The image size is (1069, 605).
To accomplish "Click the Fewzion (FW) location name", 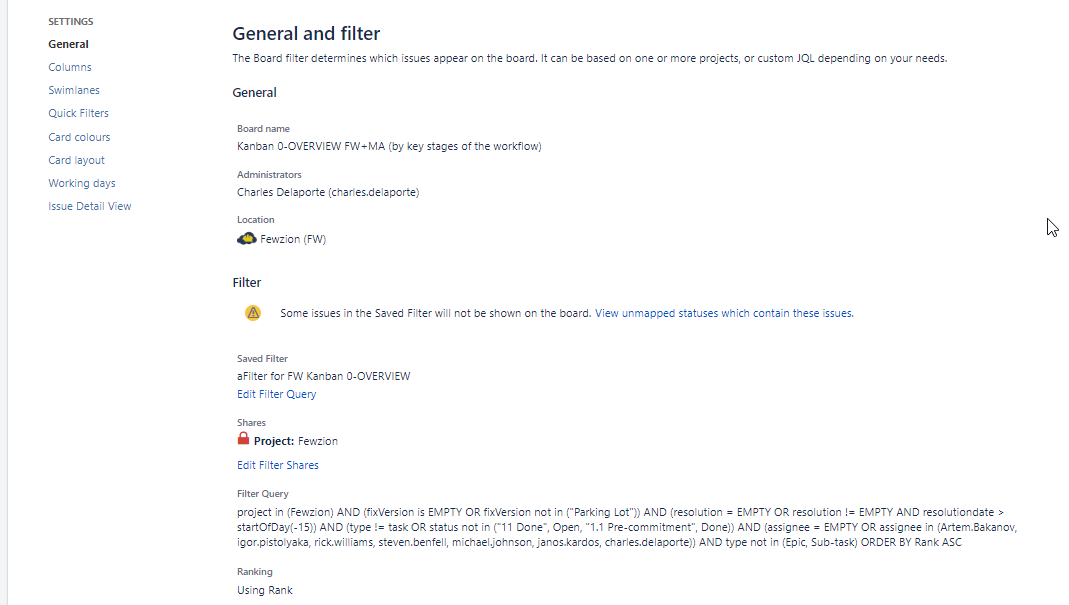I will coord(292,238).
